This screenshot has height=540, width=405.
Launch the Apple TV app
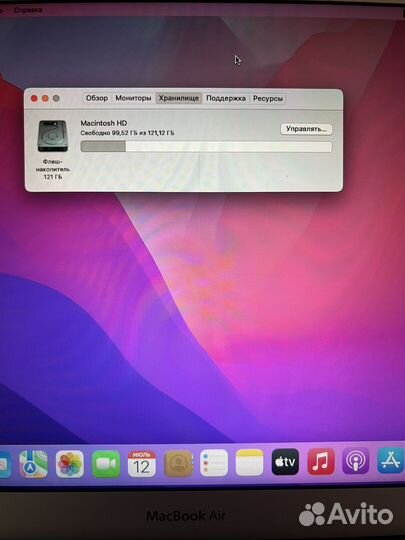285,461
